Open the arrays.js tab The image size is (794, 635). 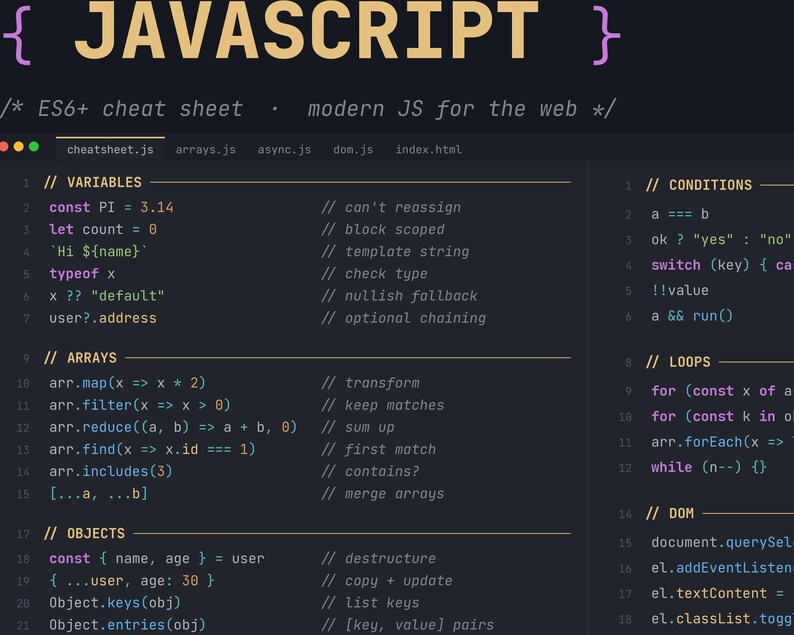coord(206,149)
